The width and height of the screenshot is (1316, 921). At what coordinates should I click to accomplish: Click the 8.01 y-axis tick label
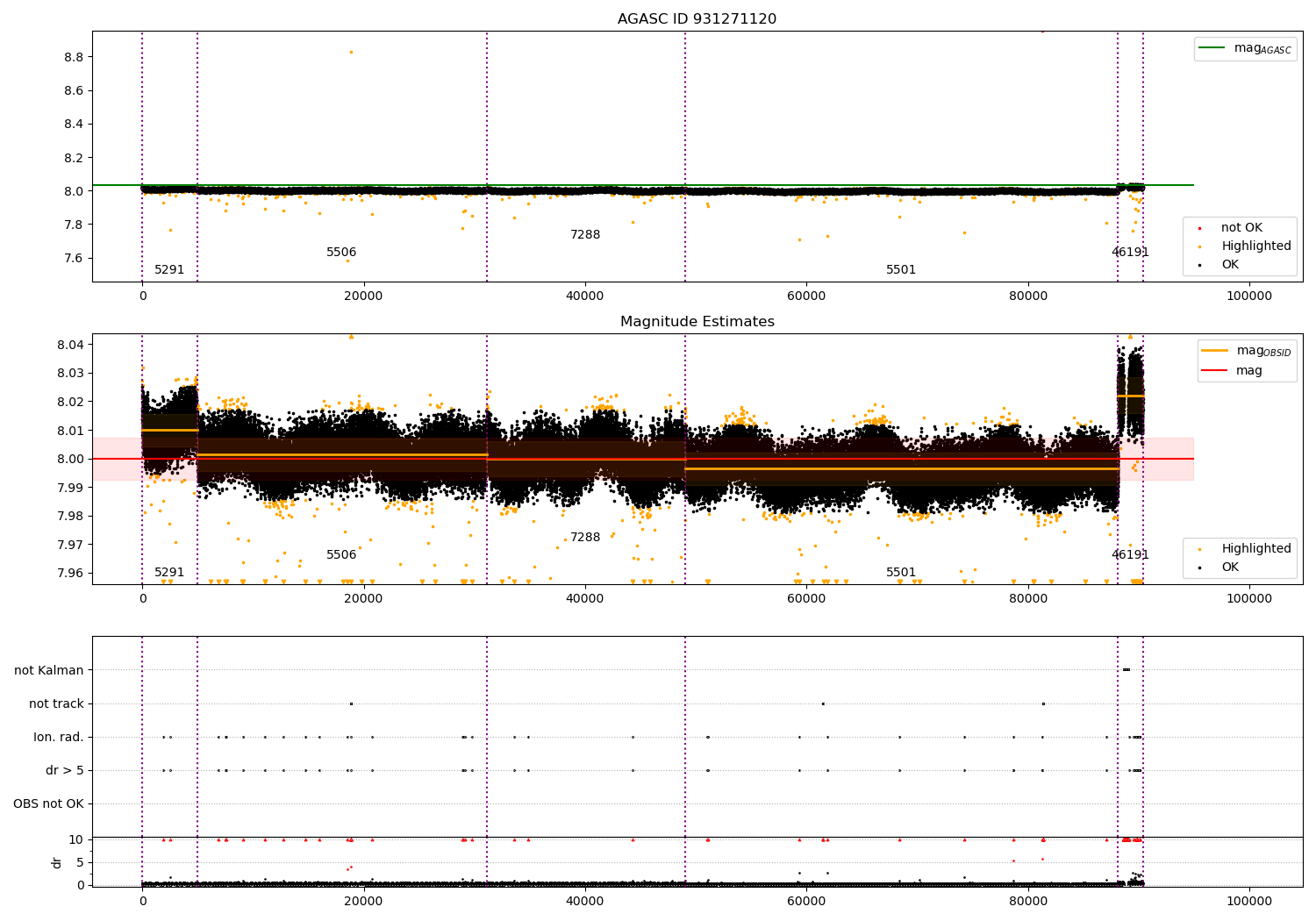[x=70, y=431]
